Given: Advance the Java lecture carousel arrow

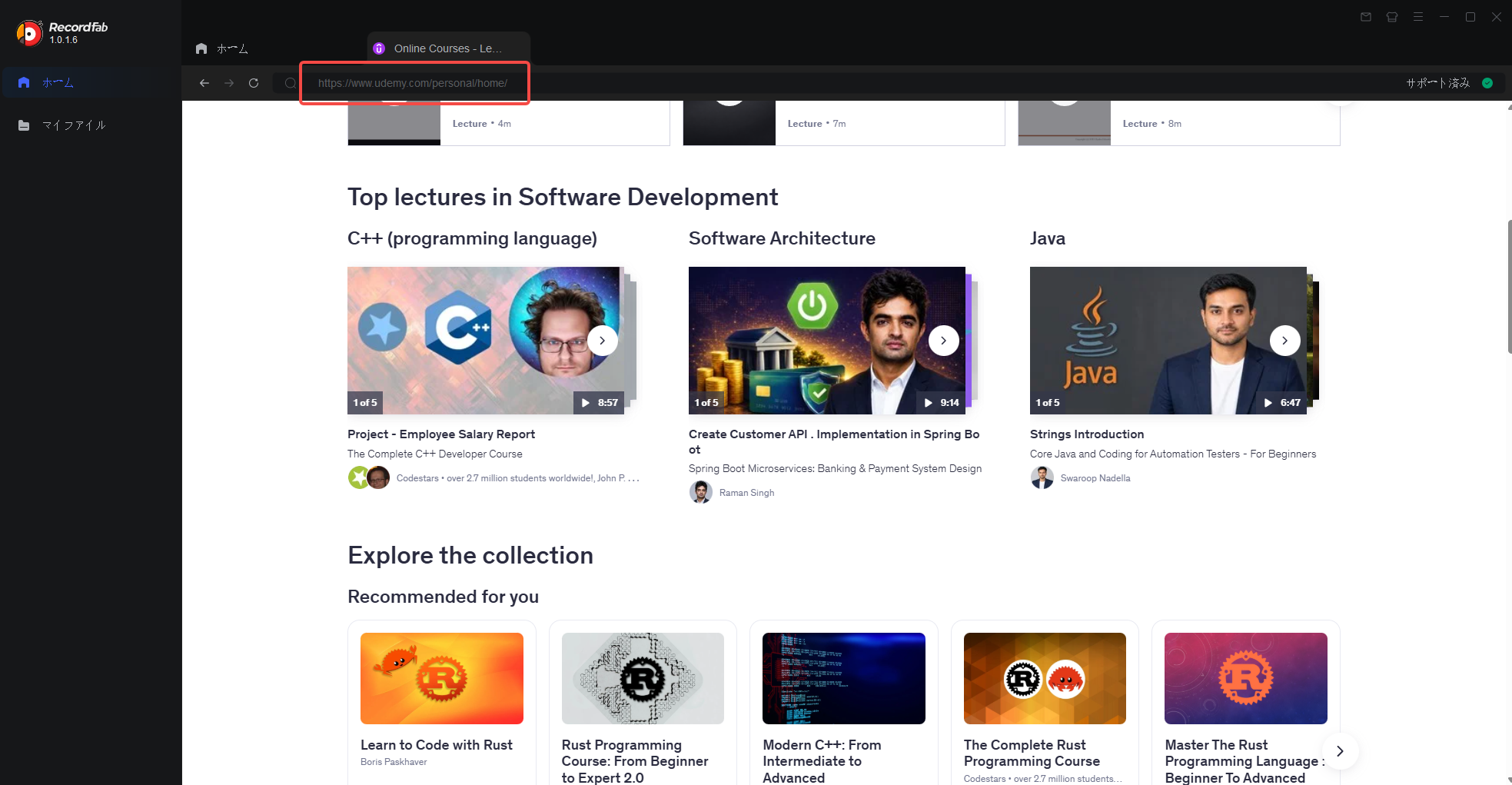Looking at the screenshot, I should pos(1285,341).
